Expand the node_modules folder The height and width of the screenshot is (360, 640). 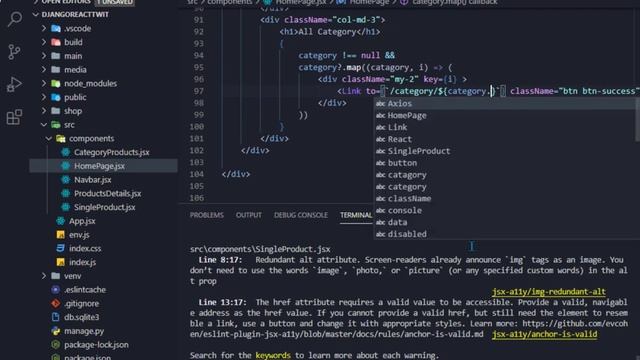(44, 83)
